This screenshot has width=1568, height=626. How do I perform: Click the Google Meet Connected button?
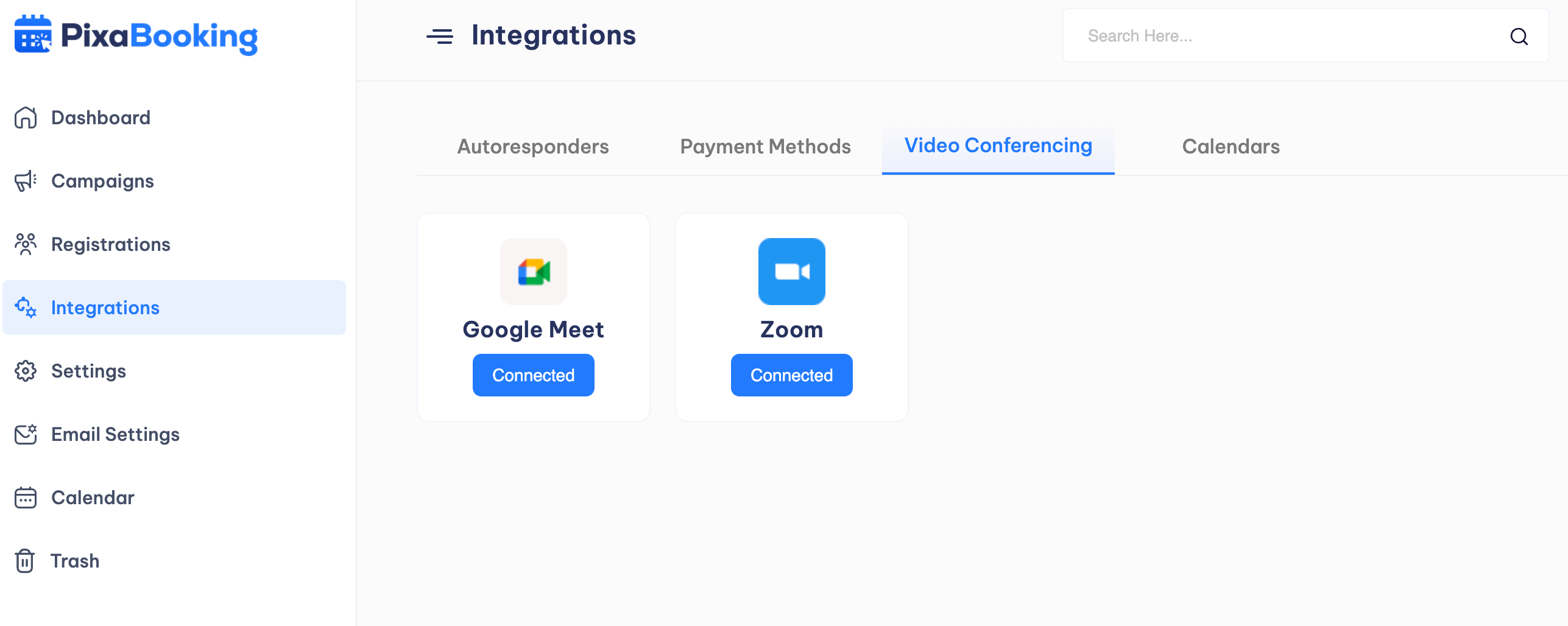(534, 375)
